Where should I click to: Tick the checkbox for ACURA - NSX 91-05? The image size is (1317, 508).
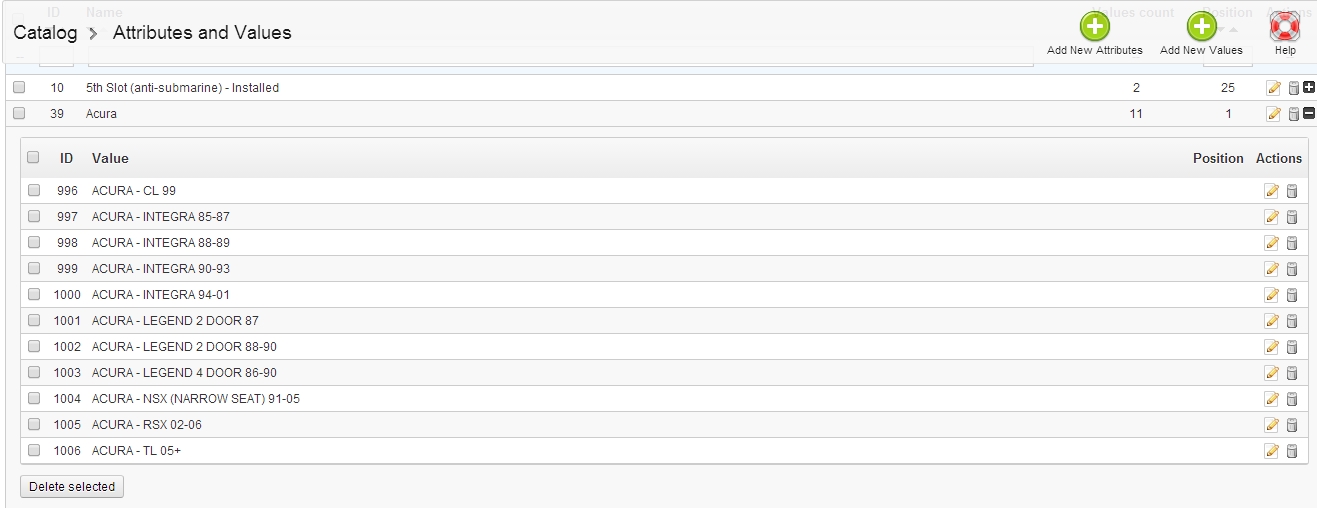[x=34, y=398]
